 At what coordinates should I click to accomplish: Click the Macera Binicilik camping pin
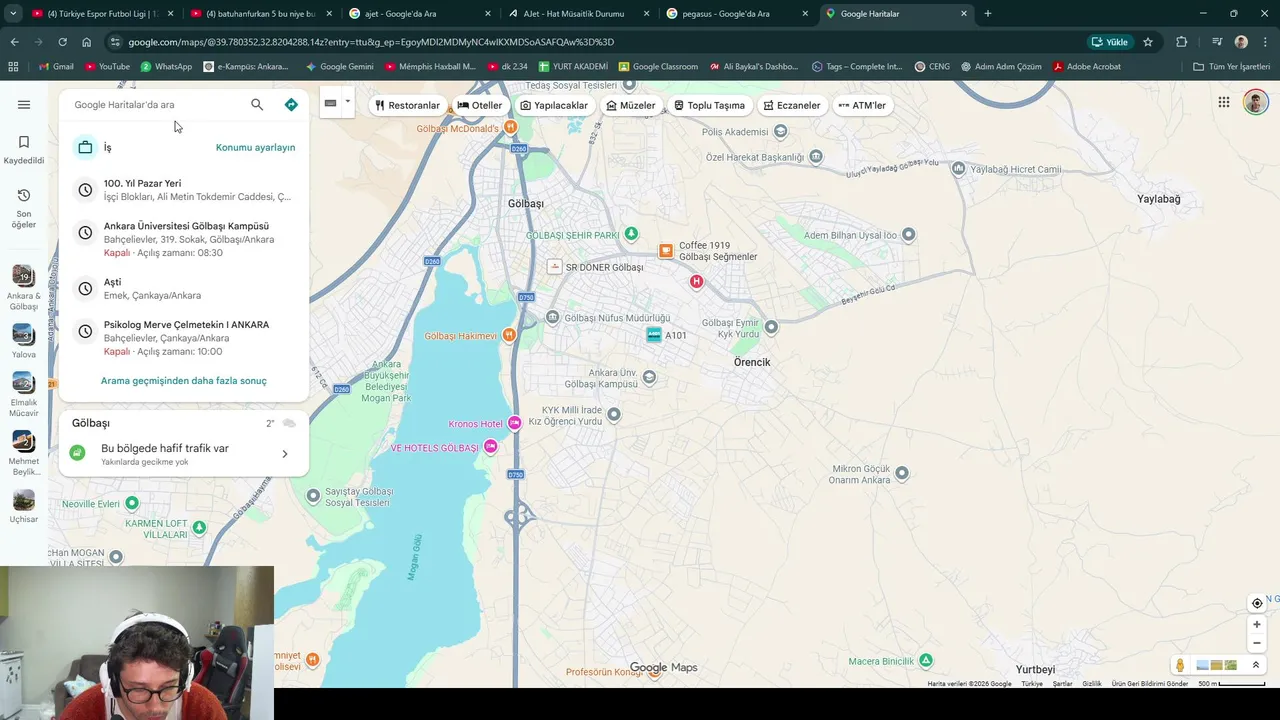pyautogui.click(x=926, y=660)
